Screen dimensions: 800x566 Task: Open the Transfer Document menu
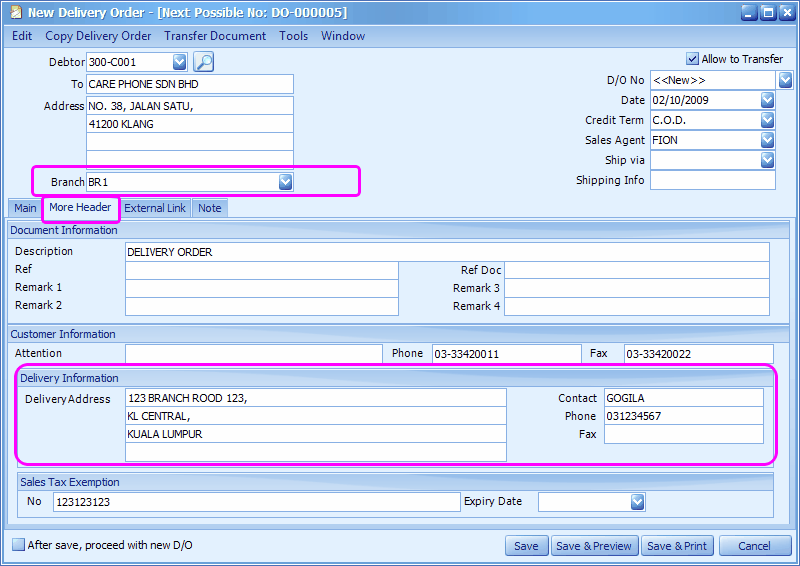pyautogui.click(x=215, y=36)
